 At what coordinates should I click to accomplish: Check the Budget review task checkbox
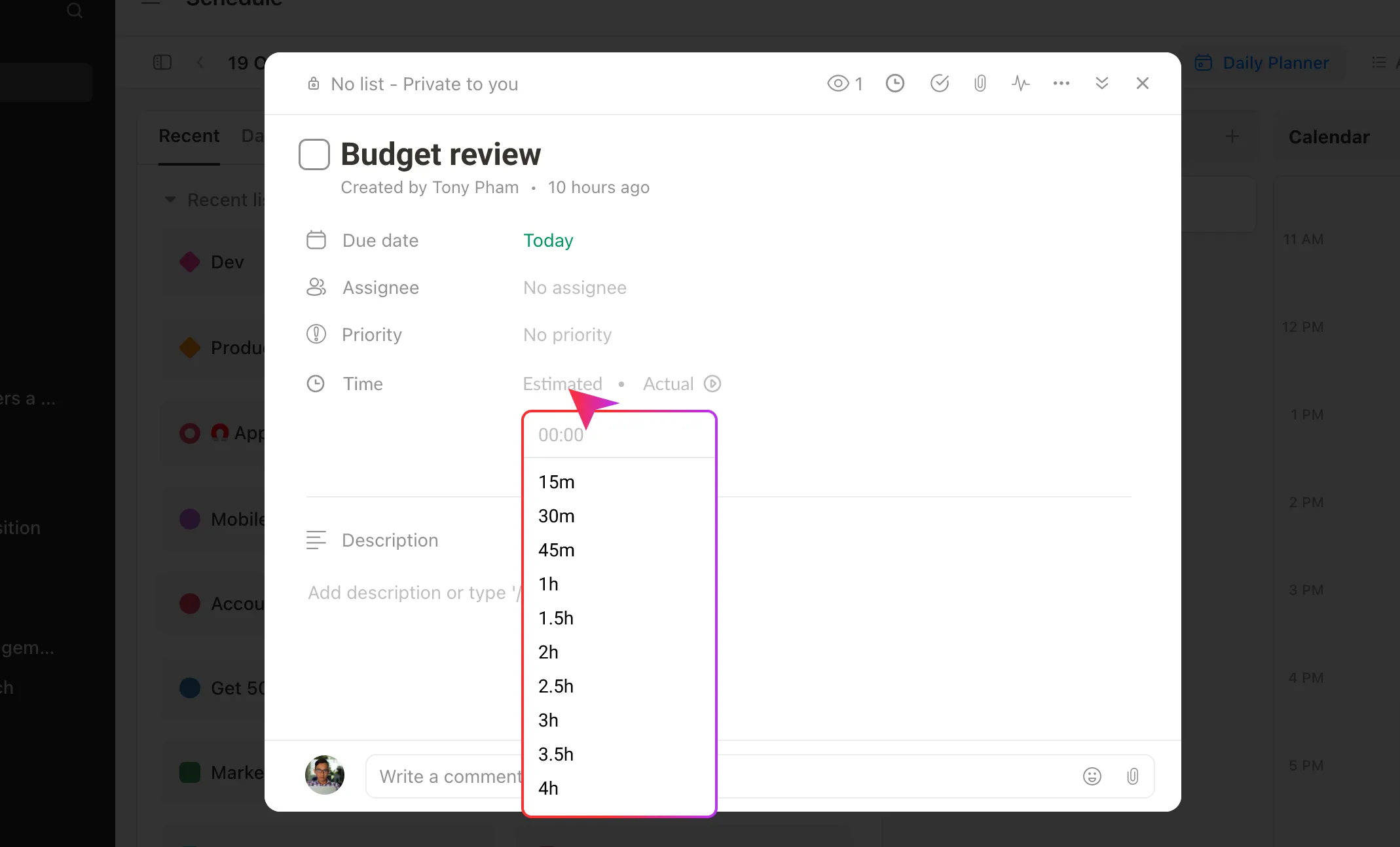point(314,154)
